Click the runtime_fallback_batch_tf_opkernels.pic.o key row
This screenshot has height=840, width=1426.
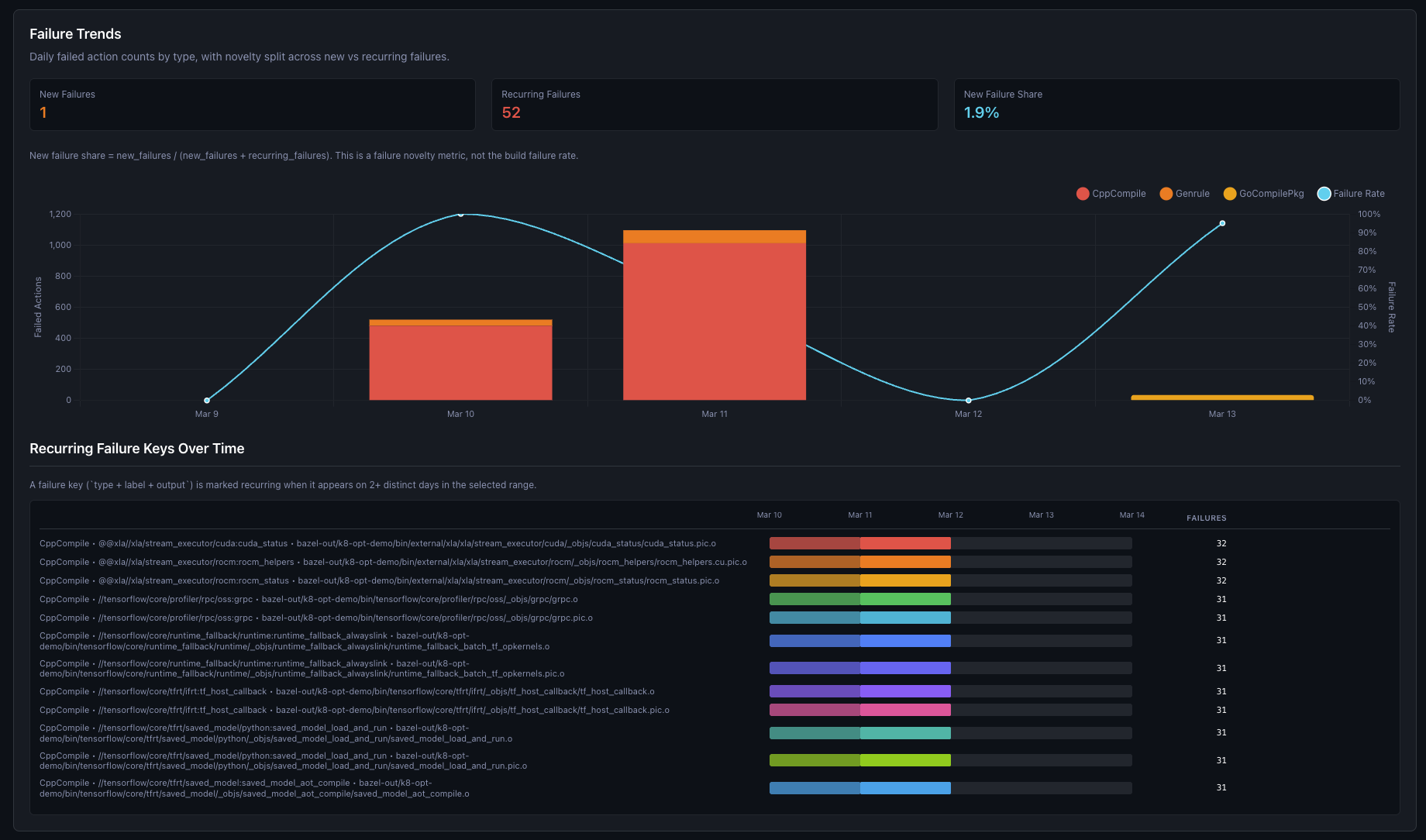[x=715, y=668]
